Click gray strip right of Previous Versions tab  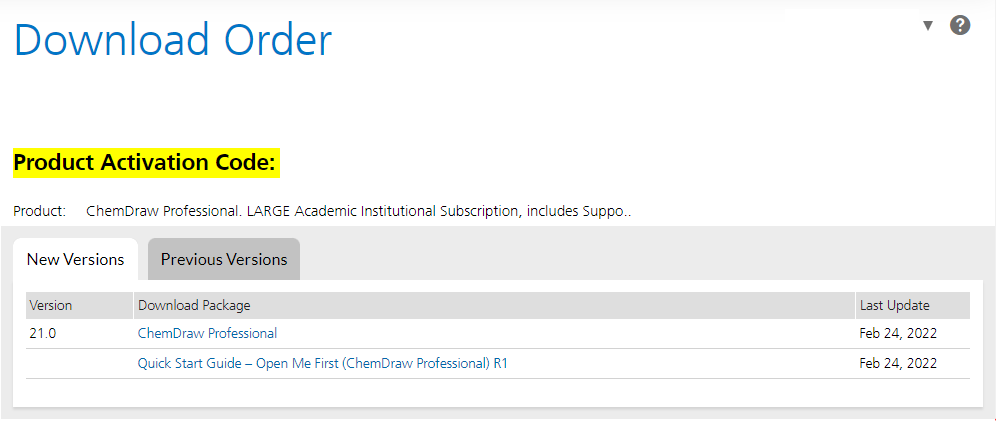[642, 259]
